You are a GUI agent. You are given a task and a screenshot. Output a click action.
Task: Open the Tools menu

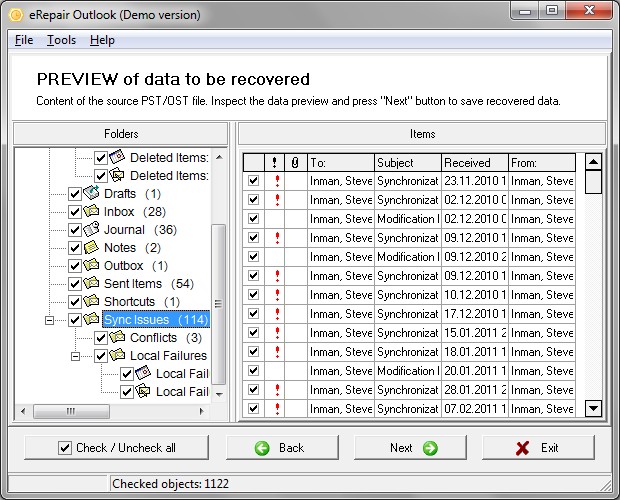point(61,40)
